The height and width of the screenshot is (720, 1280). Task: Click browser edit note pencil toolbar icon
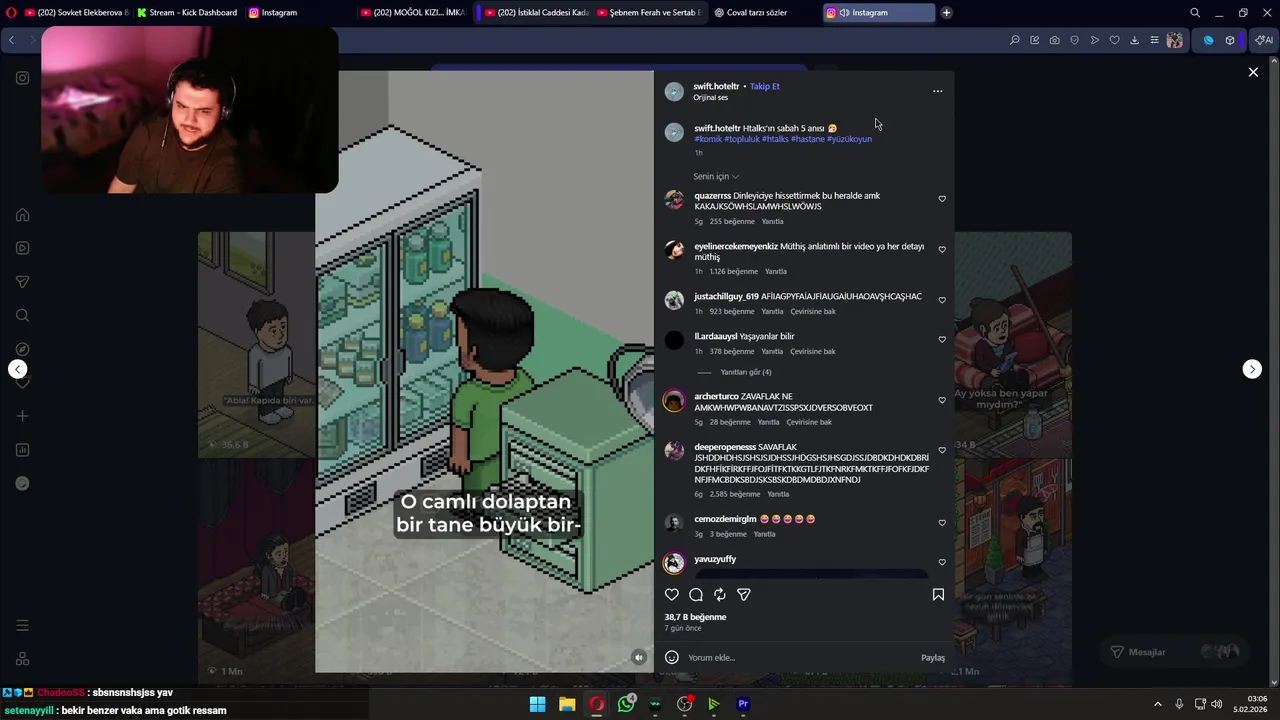click(1035, 40)
